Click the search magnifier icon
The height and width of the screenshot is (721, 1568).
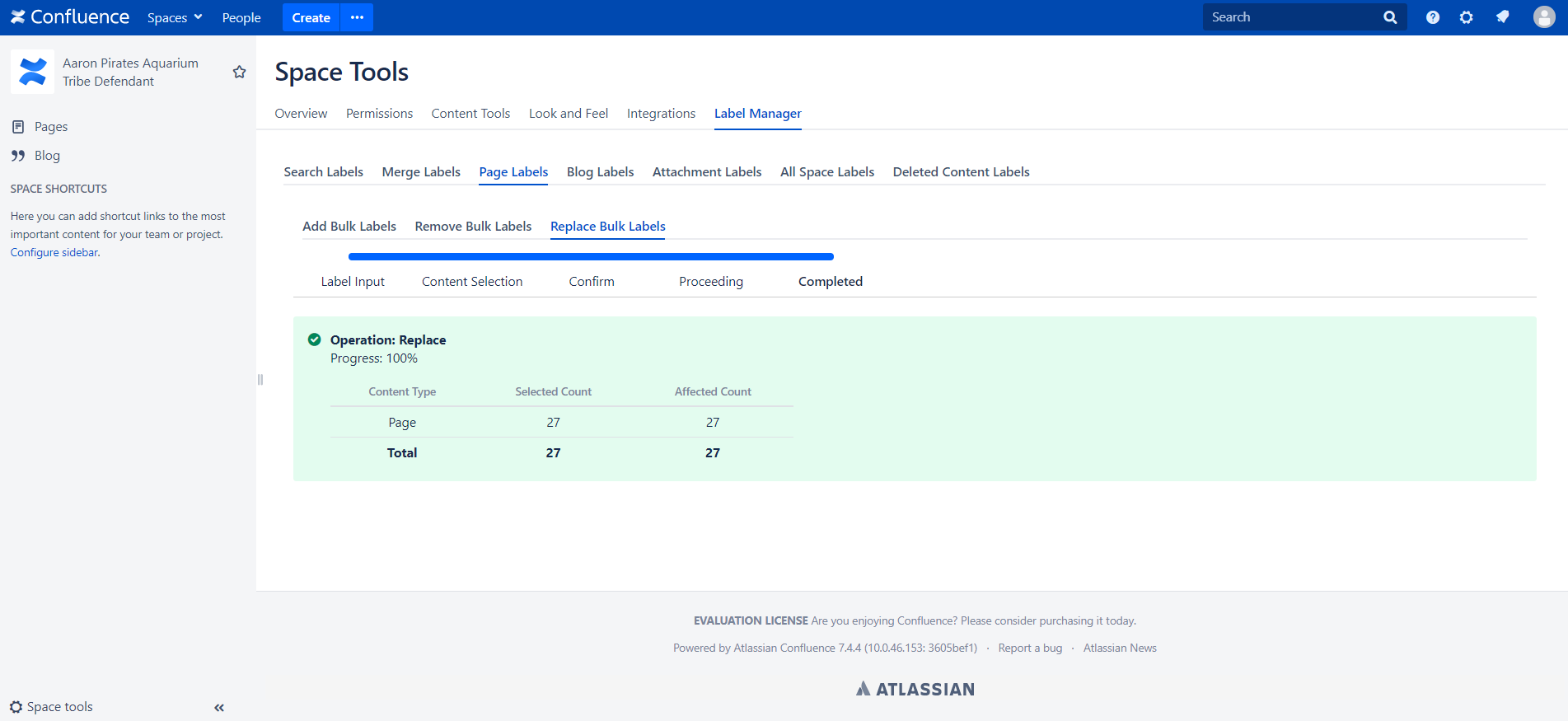point(1390,17)
